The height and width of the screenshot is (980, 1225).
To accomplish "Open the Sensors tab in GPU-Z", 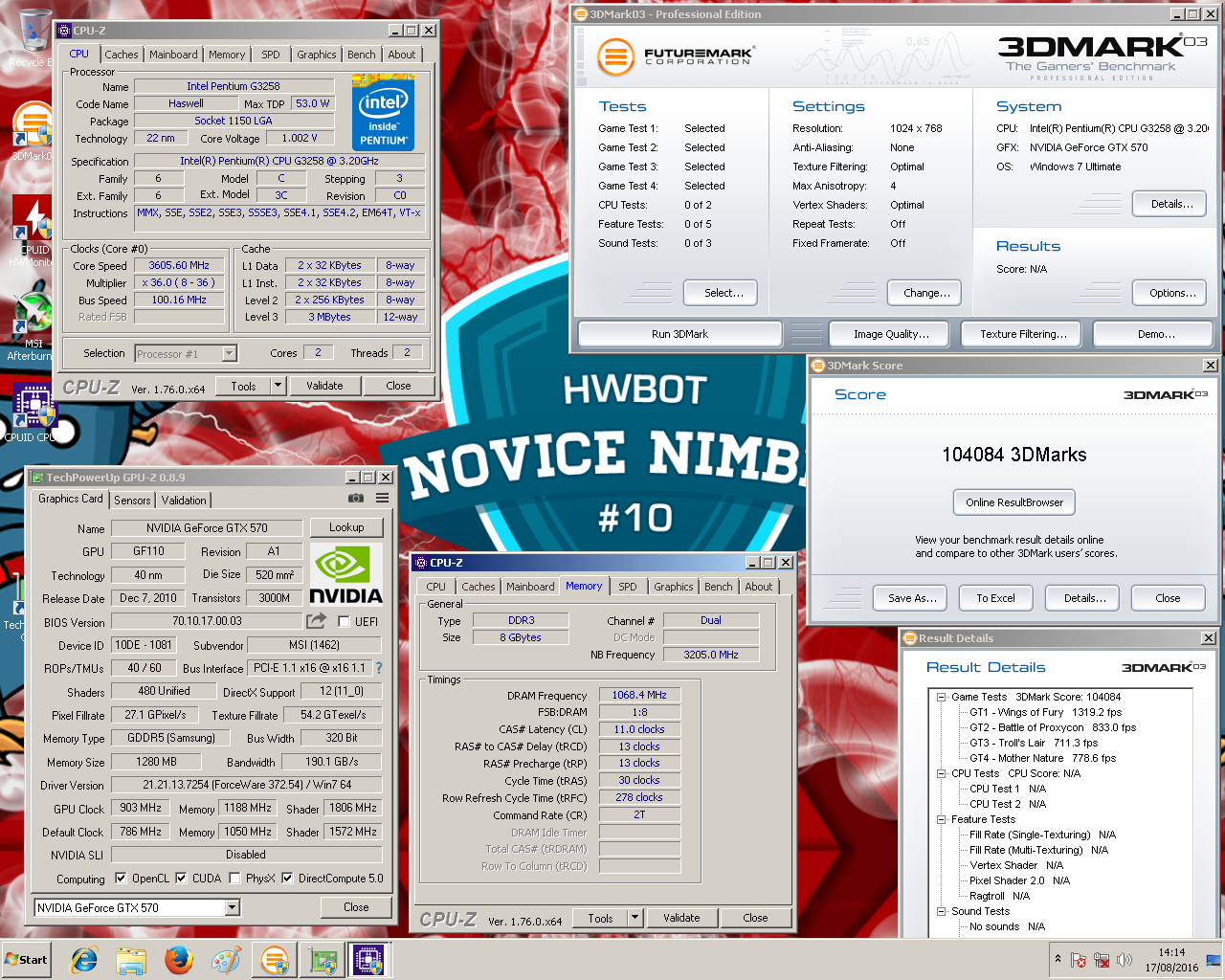I will [x=132, y=501].
